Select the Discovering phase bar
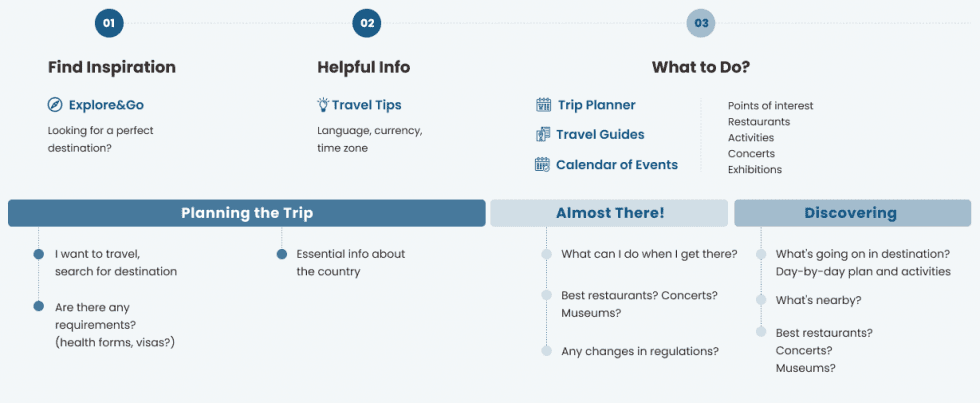The width and height of the screenshot is (980, 403). 851,213
